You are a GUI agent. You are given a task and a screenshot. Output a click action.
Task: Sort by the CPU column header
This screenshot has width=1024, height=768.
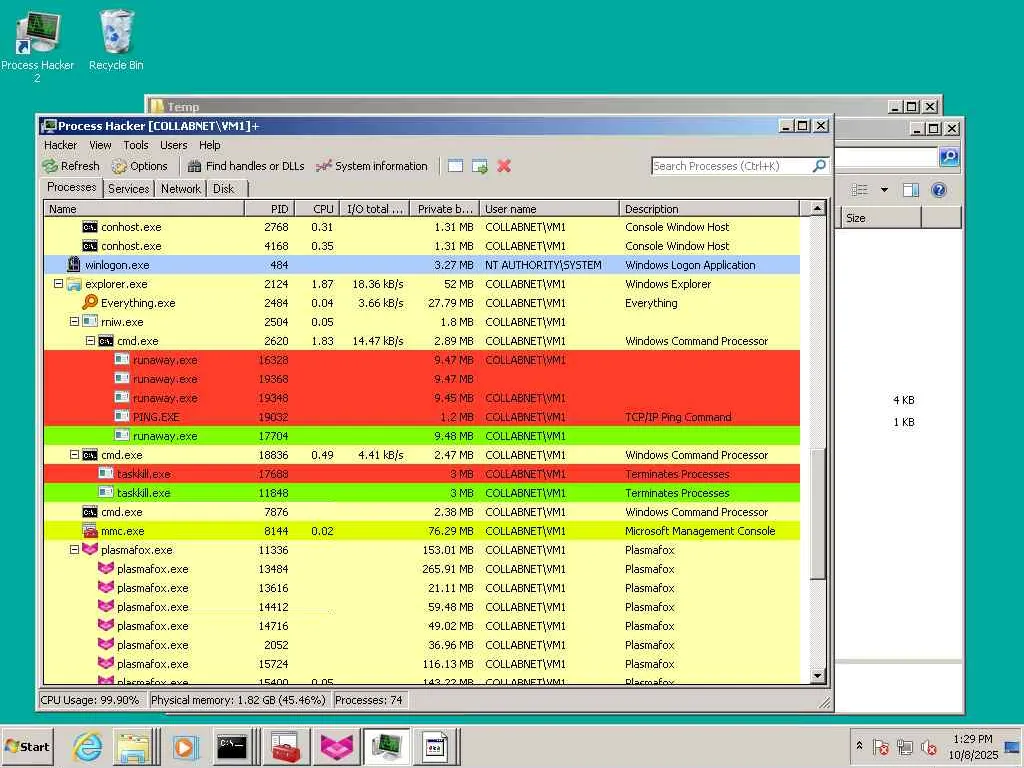pos(317,209)
